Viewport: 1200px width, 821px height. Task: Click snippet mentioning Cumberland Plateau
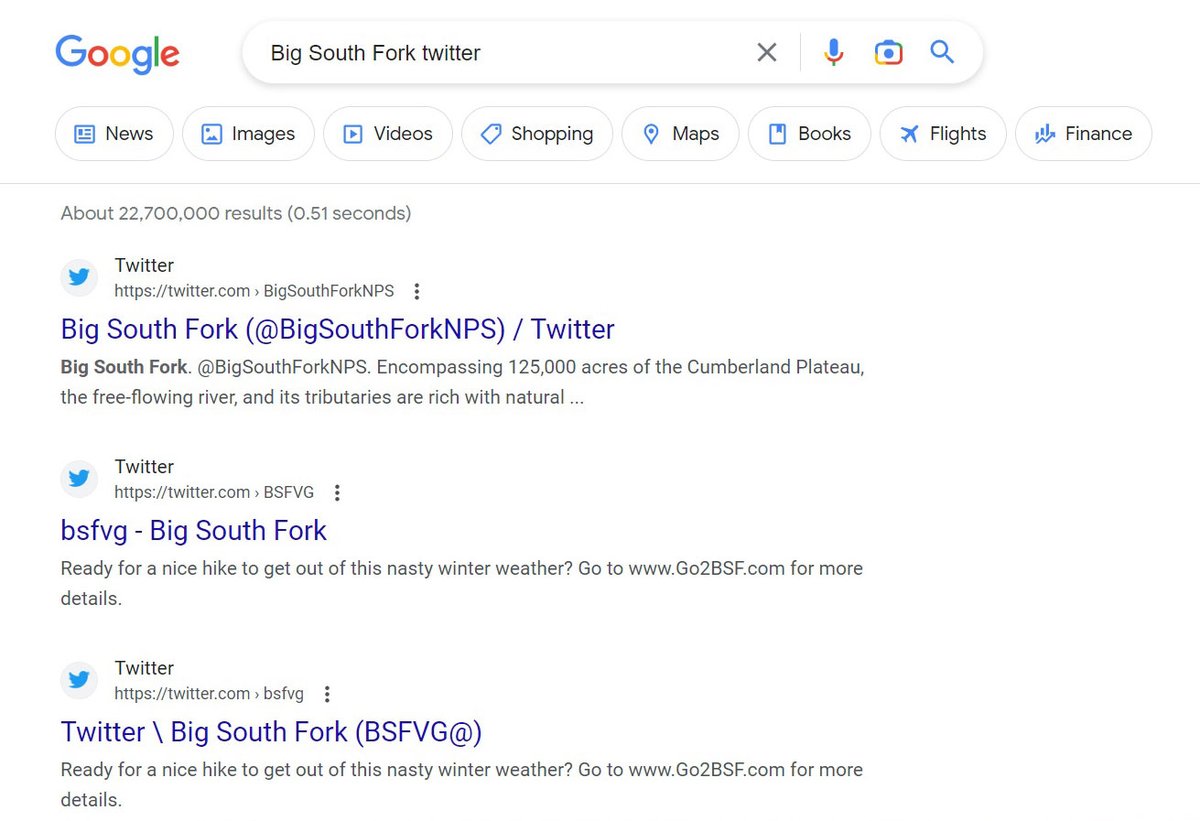(x=462, y=382)
